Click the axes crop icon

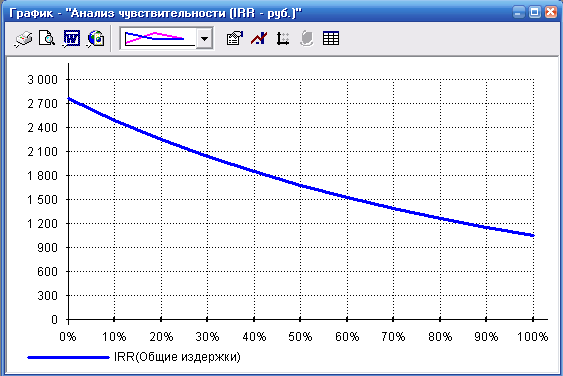coord(283,38)
